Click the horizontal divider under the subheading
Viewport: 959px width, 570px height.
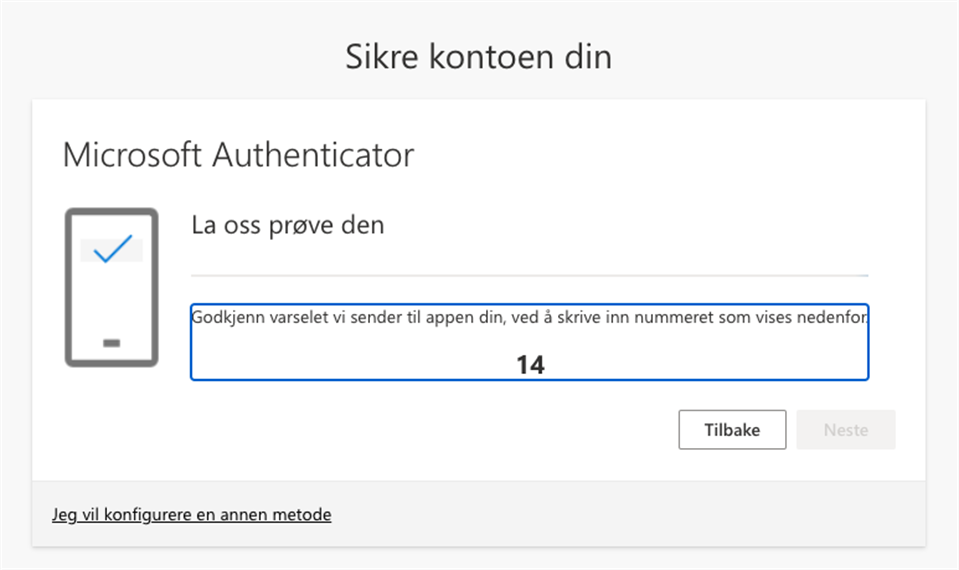point(529,274)
